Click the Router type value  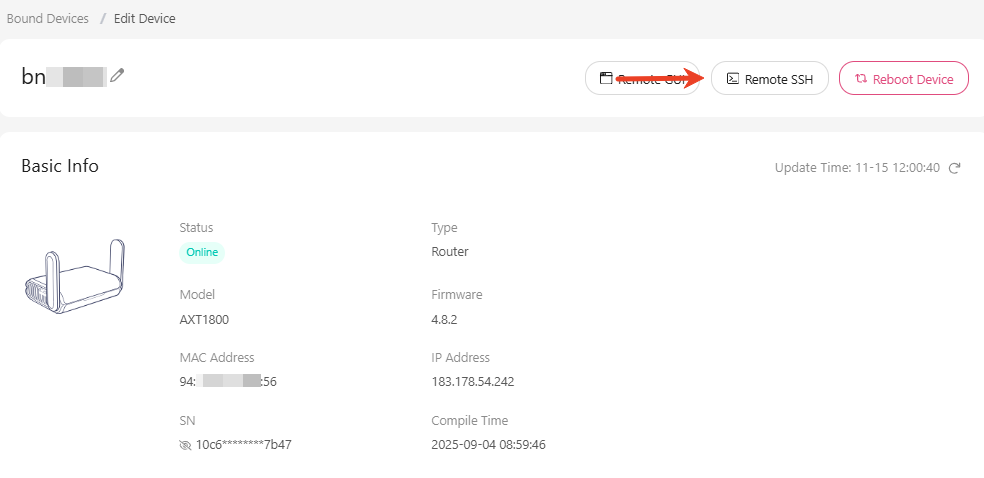point(449,252)
